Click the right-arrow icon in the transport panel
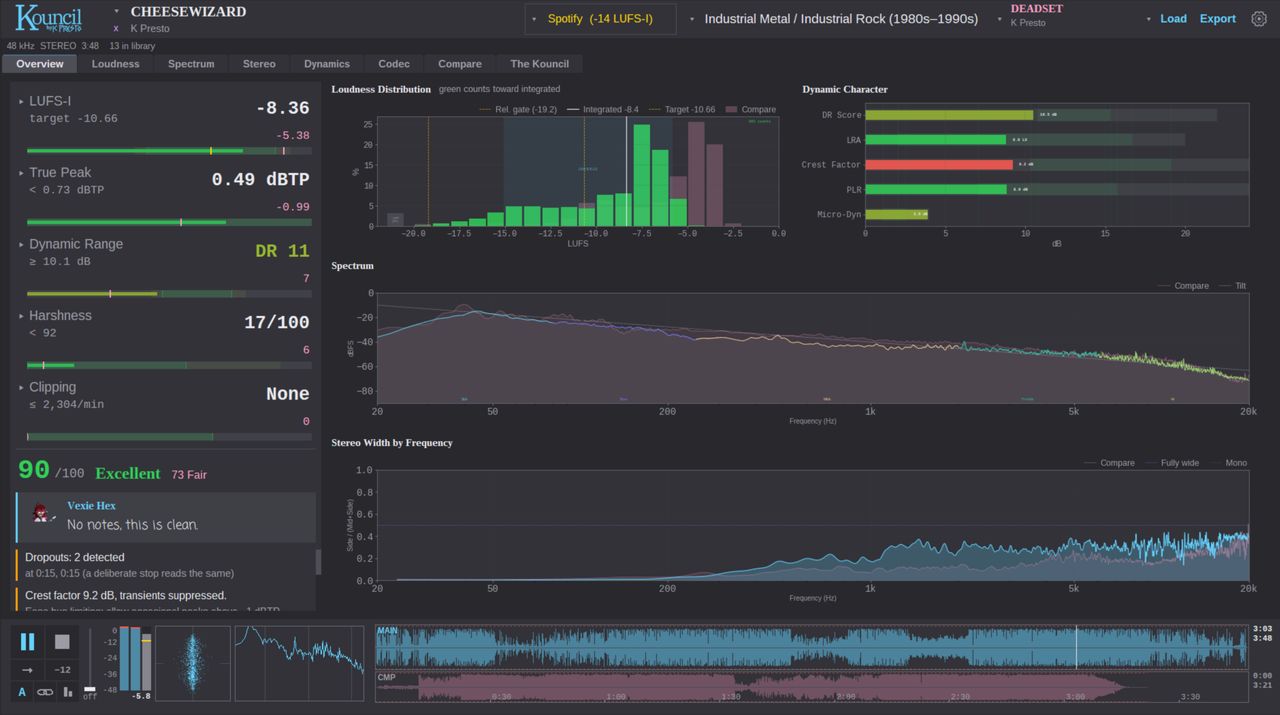The height and width of the screenshot is (715, 1280). (28, 670)
